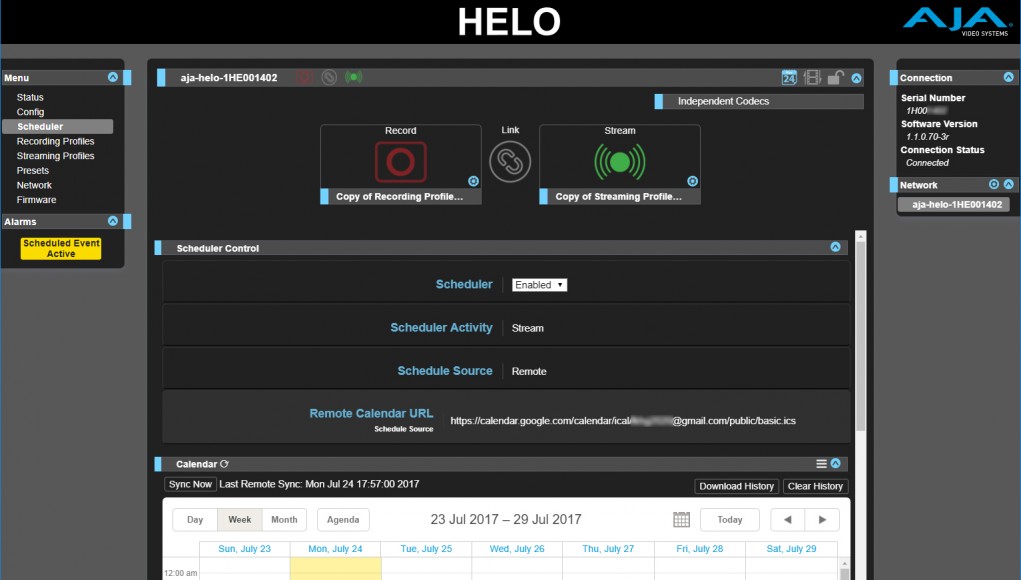Click Copy of Recording Profile label

(400, 197)
